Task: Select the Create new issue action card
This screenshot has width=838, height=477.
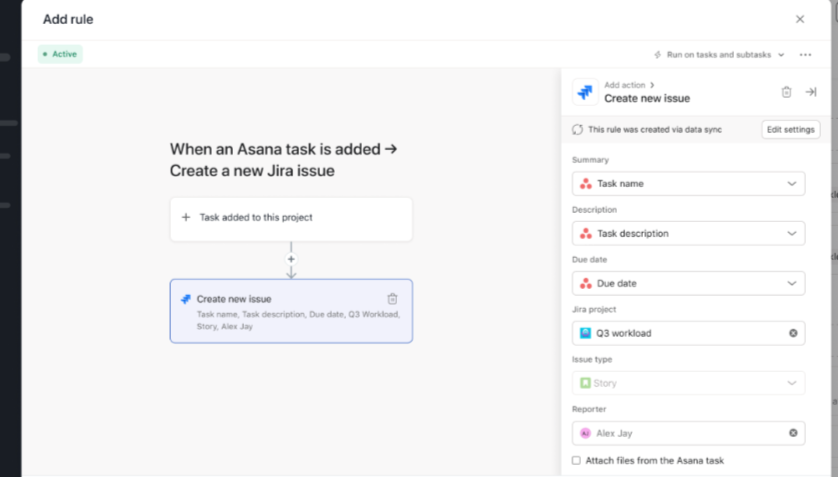Action: click(x=280, y=310)
